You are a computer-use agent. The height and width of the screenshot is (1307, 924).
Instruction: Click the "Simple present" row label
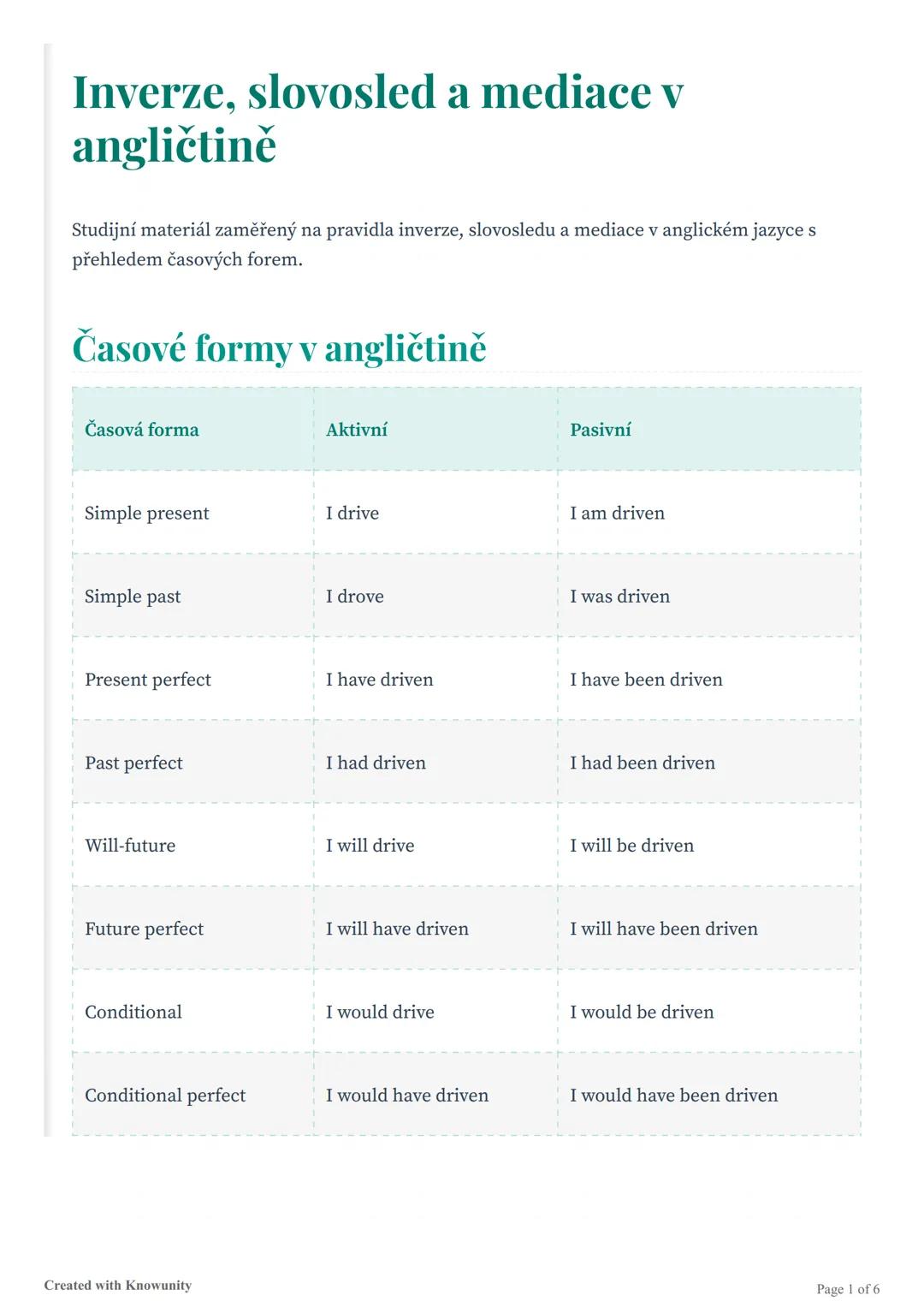(146, 513)
